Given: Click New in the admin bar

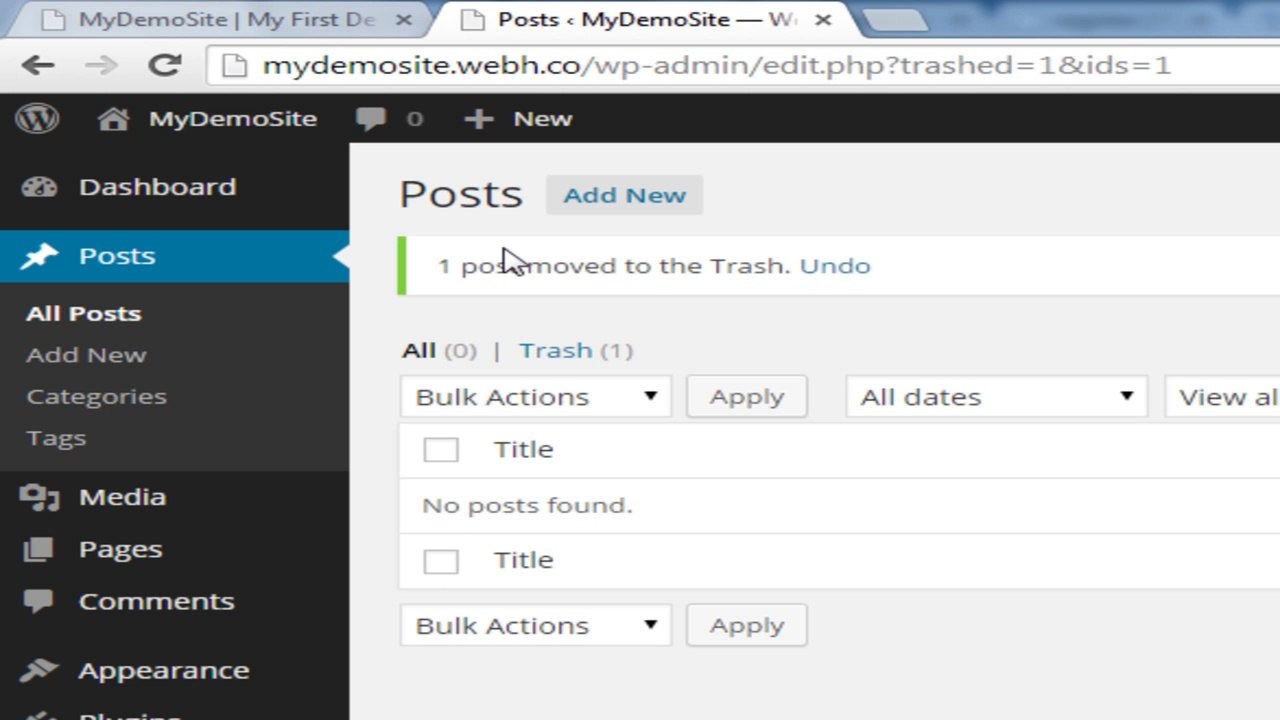Looking at the screenshot, I should point(542,119).
